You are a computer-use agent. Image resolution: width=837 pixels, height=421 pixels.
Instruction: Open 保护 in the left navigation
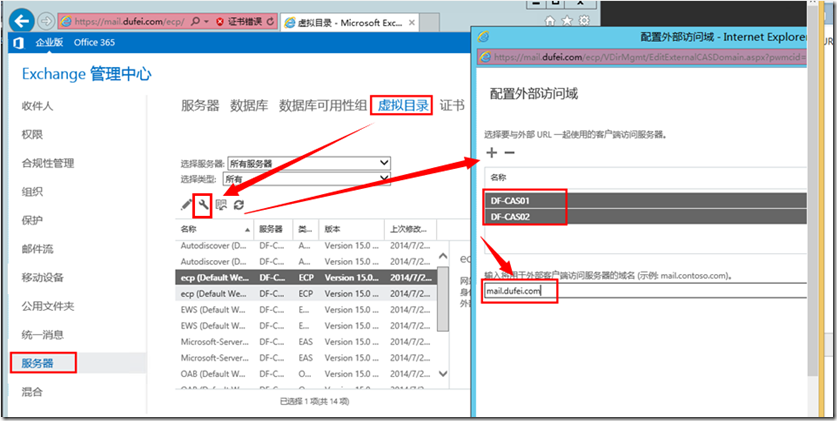32,220
